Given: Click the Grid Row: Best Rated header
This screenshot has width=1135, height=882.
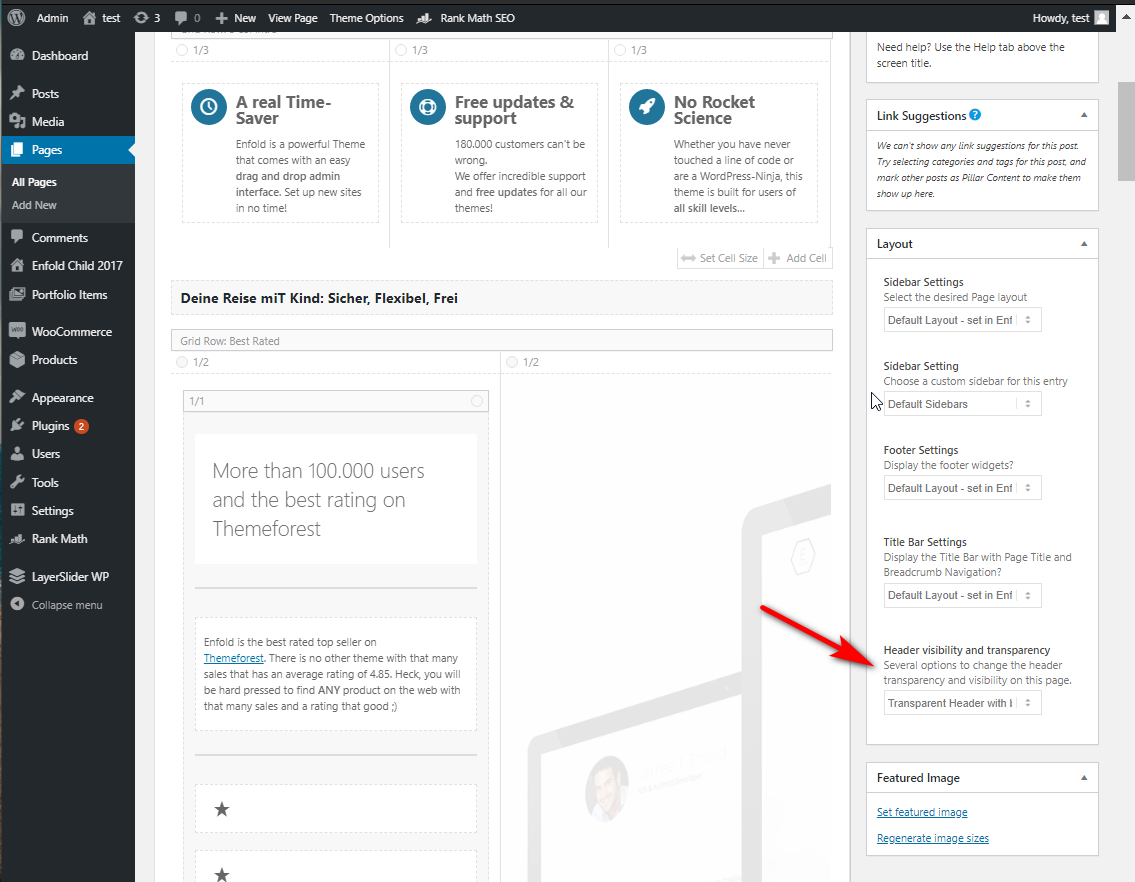Looking at the screenshot, I should pos(502,340).
